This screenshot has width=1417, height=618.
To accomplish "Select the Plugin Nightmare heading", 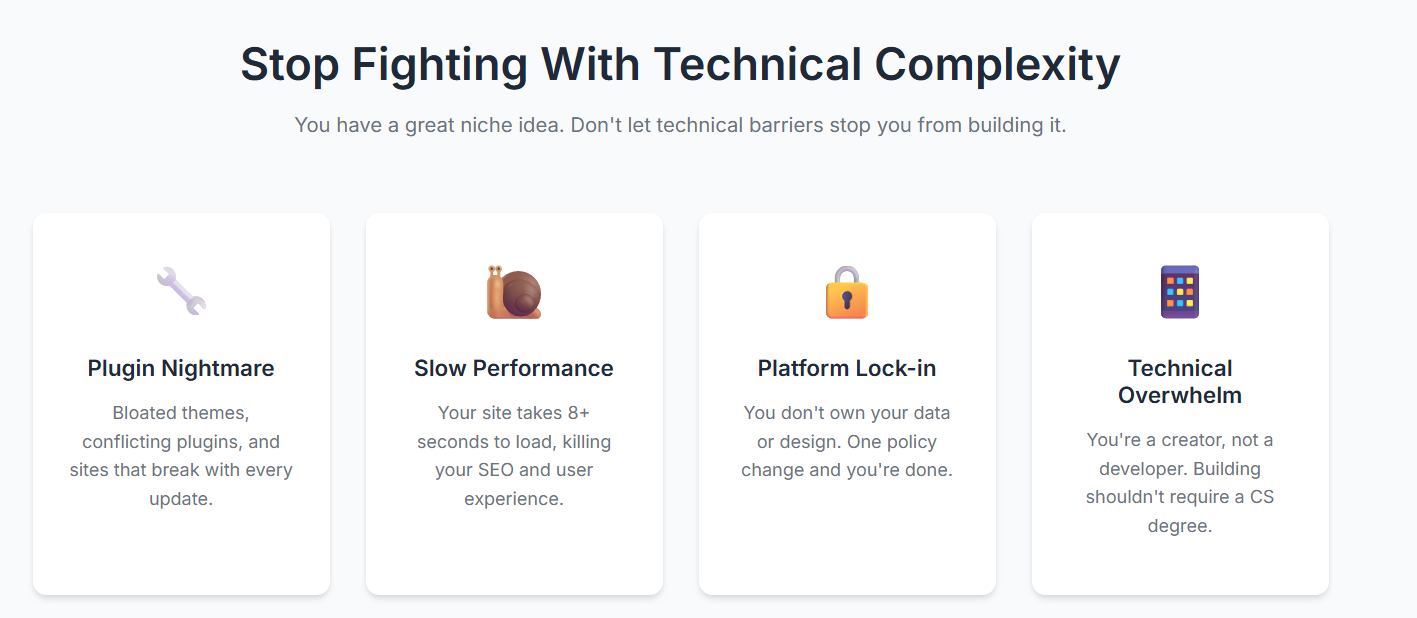I will click(181, 368).
